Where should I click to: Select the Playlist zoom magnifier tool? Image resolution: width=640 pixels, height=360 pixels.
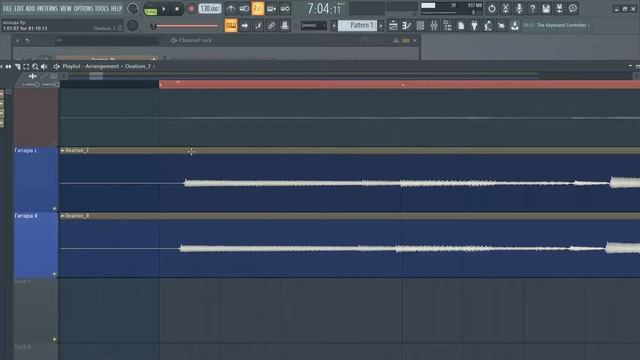tap(35, 67)
